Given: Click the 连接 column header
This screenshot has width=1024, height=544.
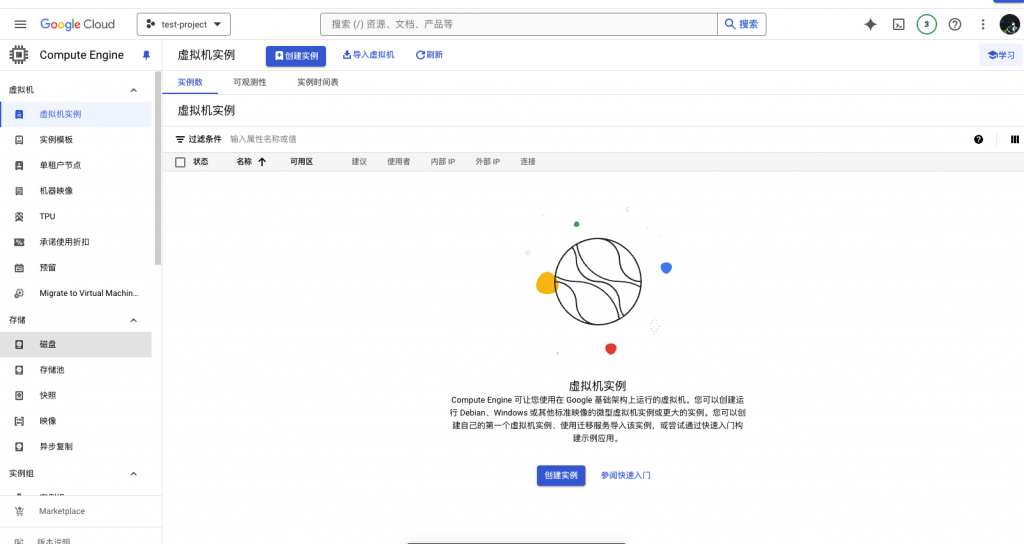Looking at the screenshot, I should pyautogui.click(x=528, y=161).
